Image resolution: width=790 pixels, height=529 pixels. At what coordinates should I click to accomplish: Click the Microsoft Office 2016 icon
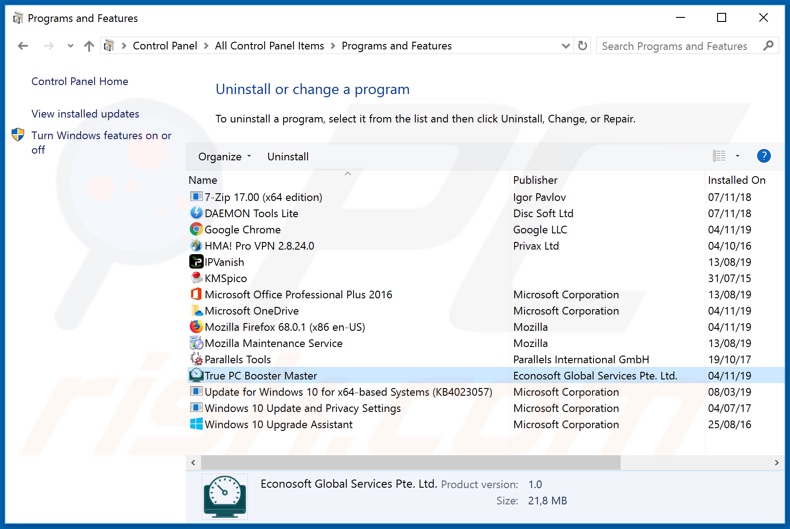[x=196, y=294]
